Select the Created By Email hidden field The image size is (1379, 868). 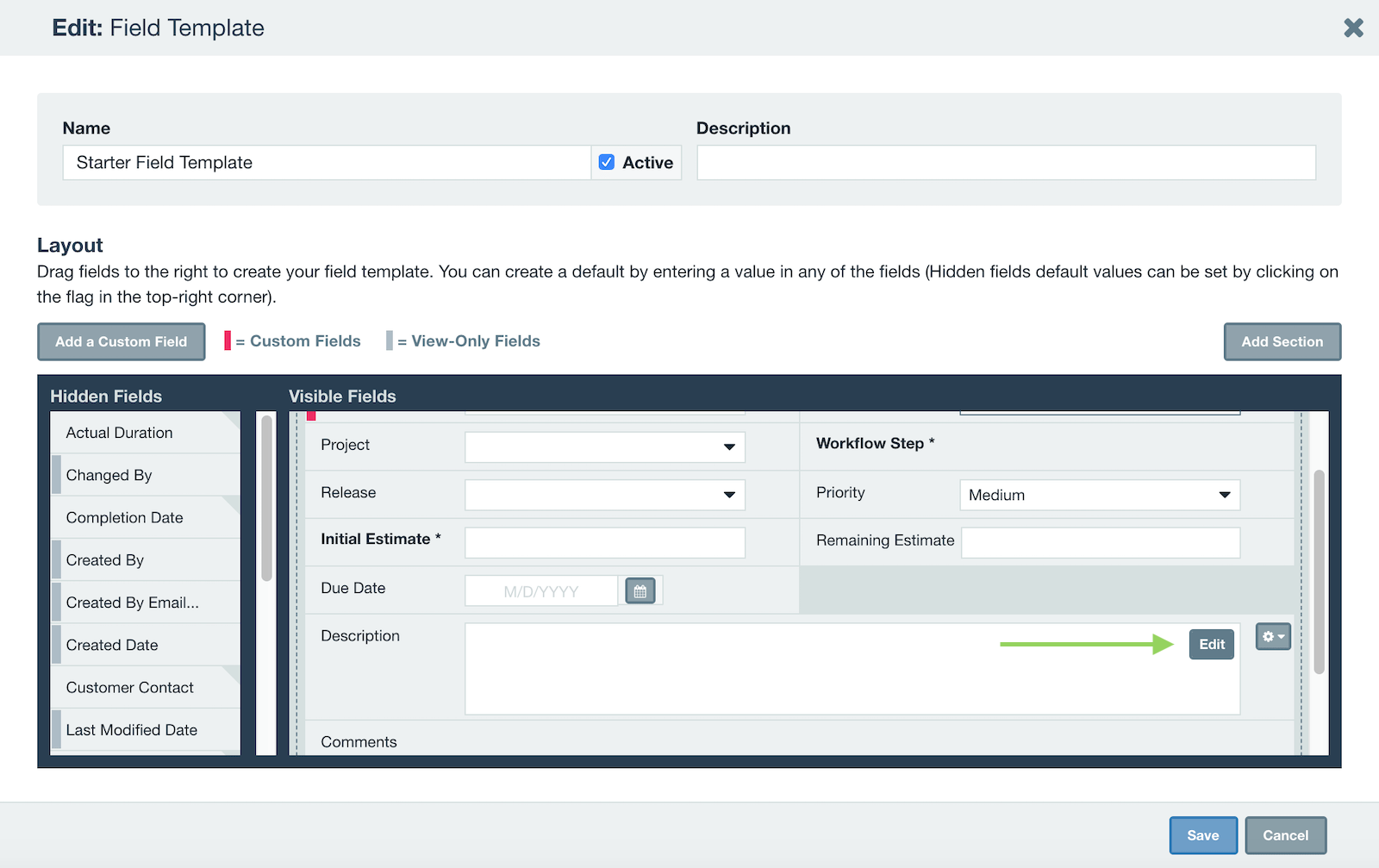[146, 603]
